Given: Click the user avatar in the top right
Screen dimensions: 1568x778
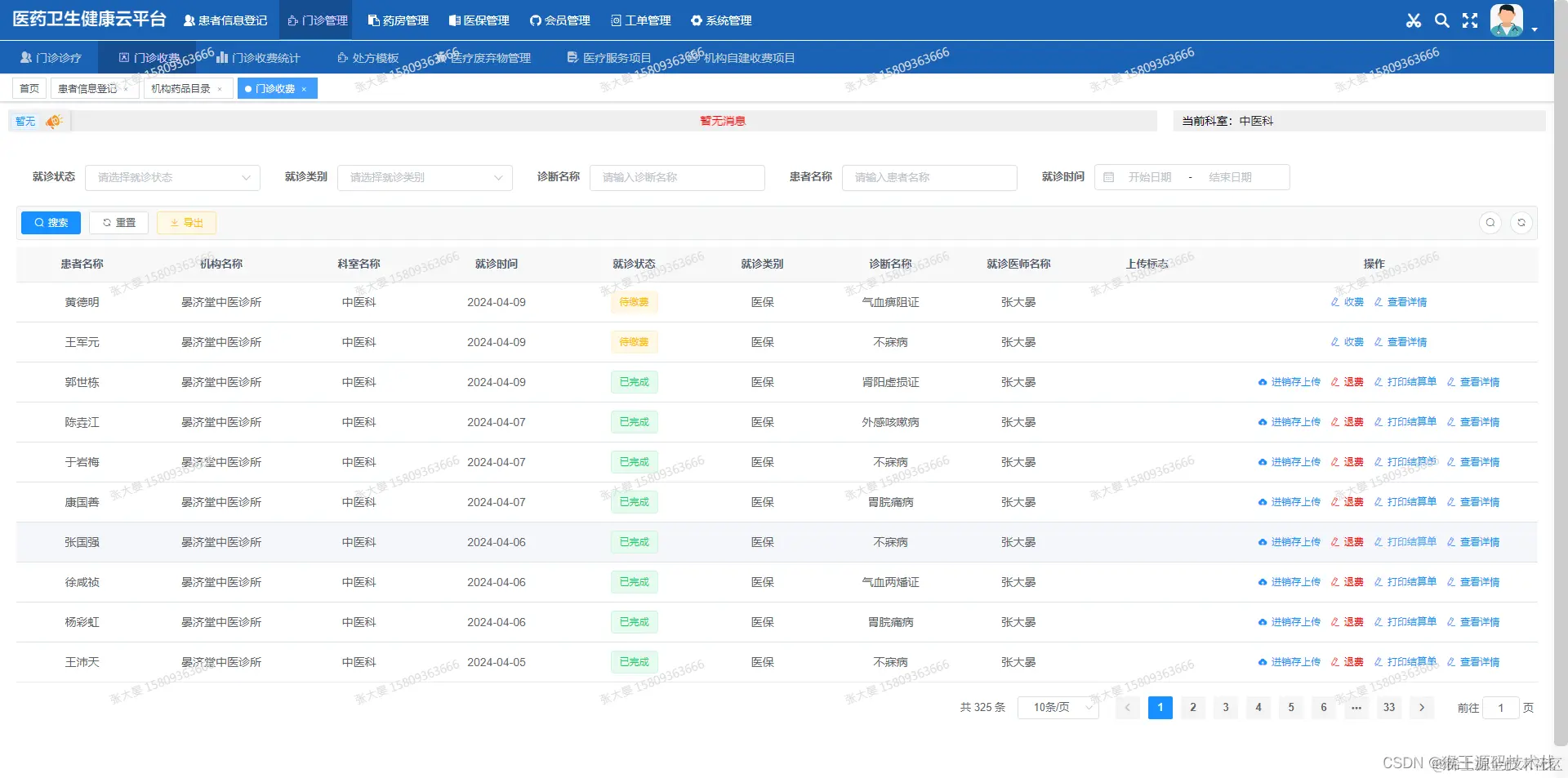Looking at the screenshot, I should click(x=1505, y=20).
